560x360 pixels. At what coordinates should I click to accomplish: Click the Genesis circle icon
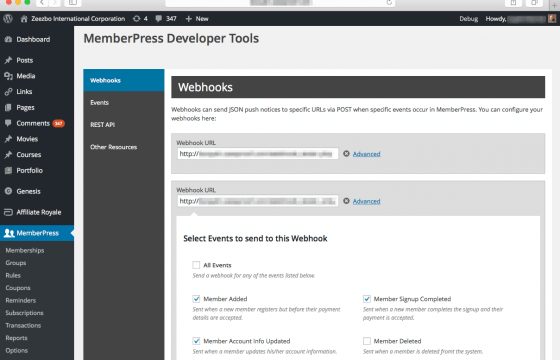point(8,191)
